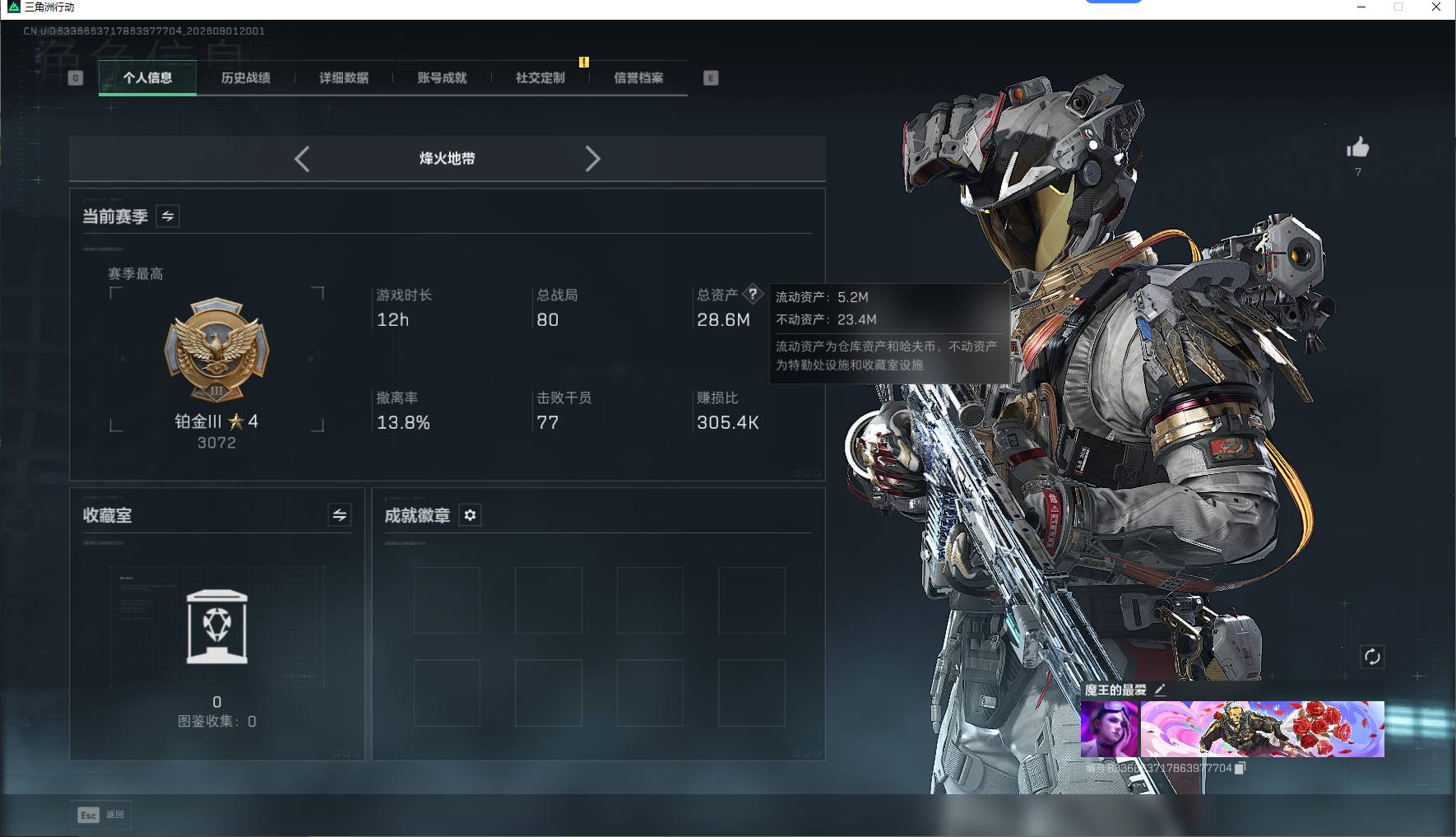Click the 总资产 28.6M value
This screenshot has height=837, width=1456.
pyautogui.click(x=723, y=320)
